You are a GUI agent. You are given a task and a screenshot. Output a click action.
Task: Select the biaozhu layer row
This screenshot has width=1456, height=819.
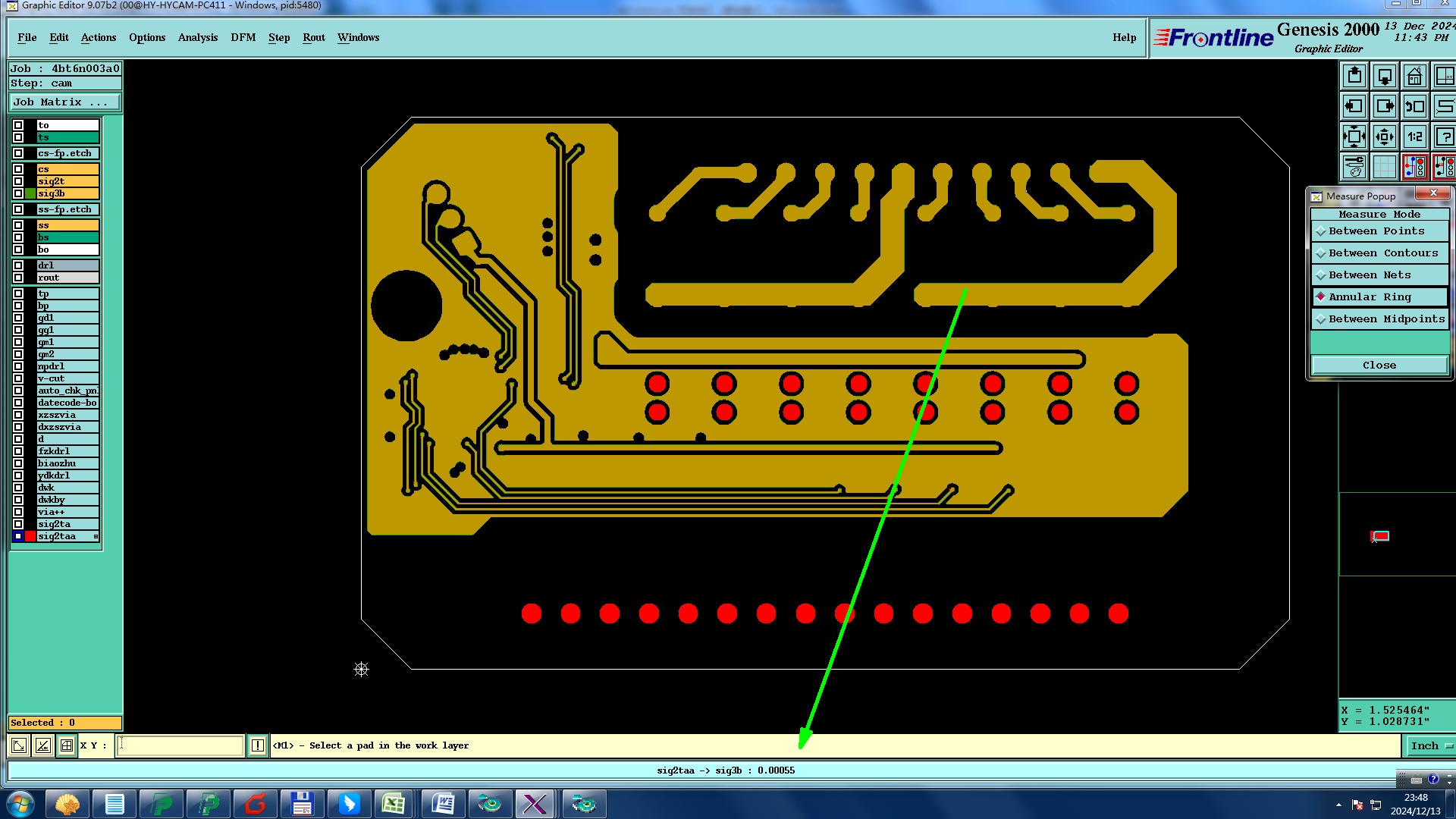pos(67,463)
